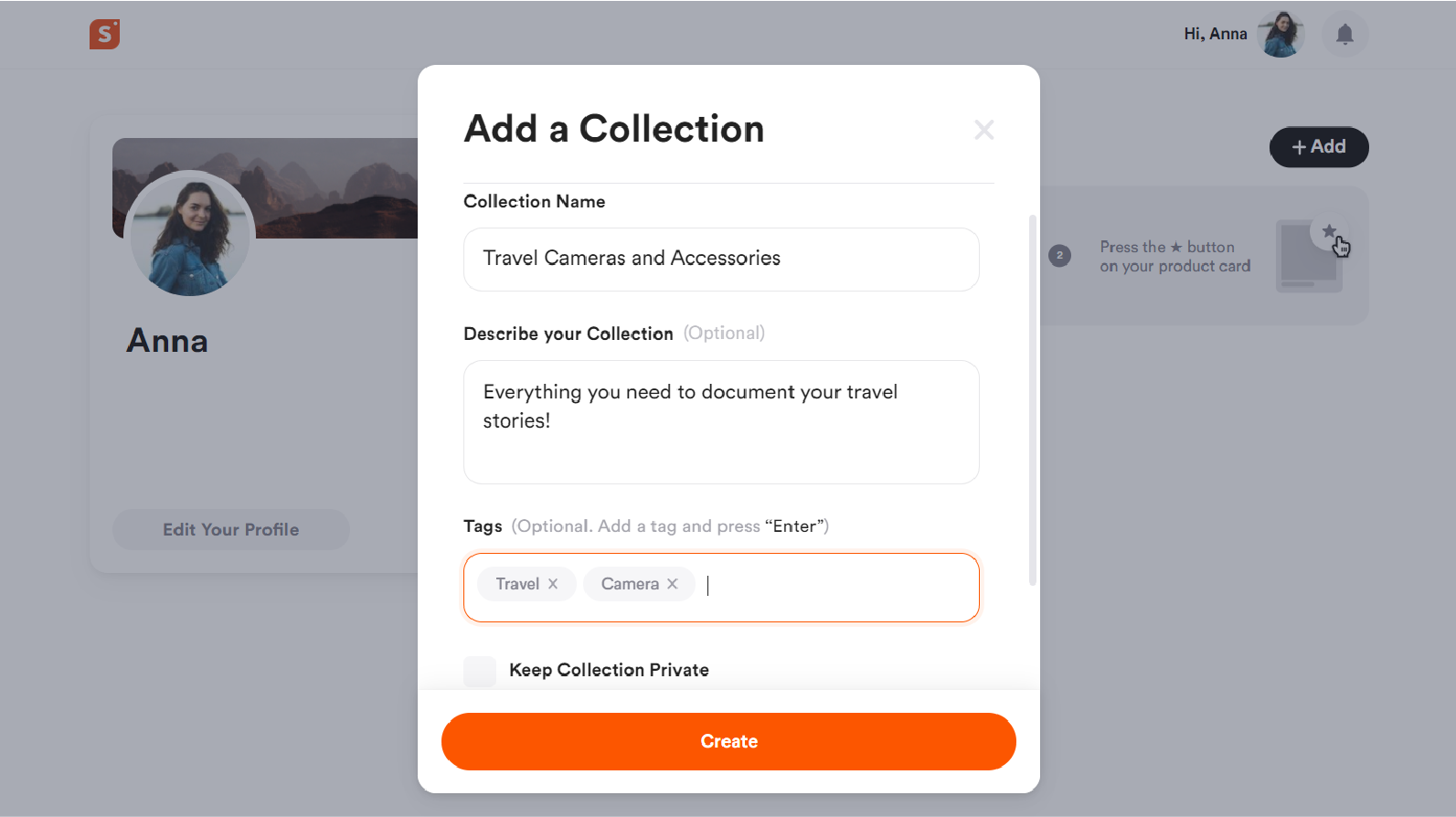The height and width of the screenshot is (817, 1456).
Task: Click the dialog's vertical scrollbar
Action: (1033, 400)
